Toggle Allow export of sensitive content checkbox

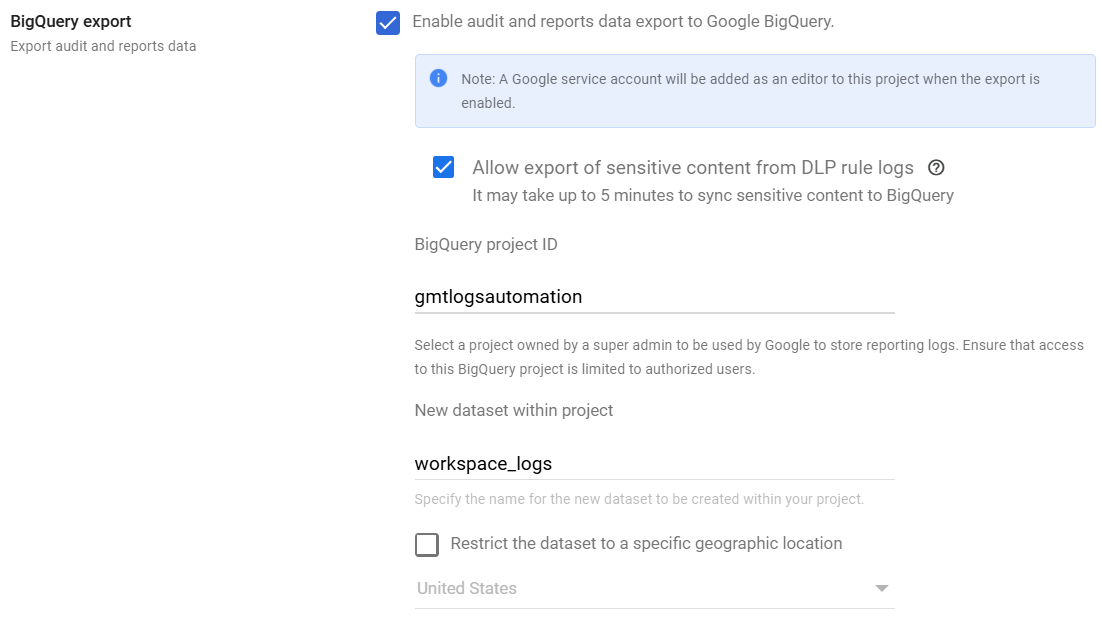click(x=444, y=167)
